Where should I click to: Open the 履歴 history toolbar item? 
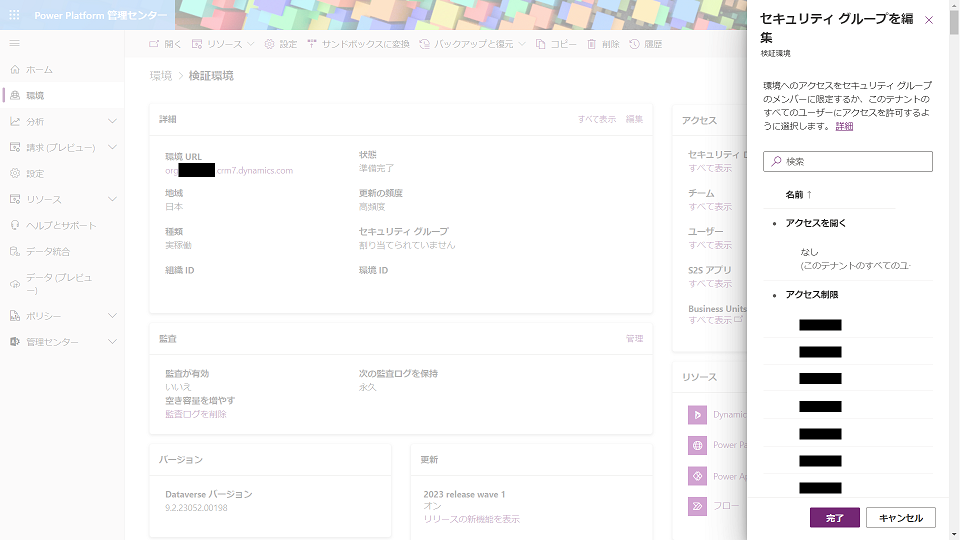click(x=645, y=44)
